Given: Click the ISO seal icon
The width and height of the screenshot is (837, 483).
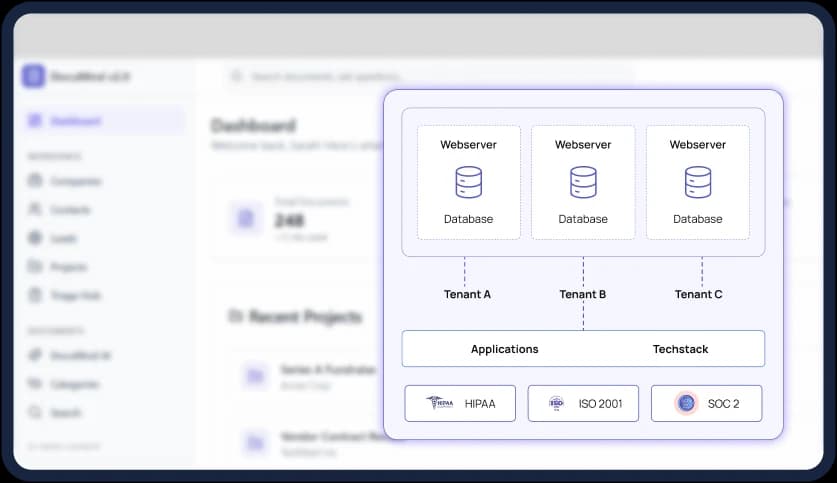Looking at the screenshot, I should pos(556,403).
